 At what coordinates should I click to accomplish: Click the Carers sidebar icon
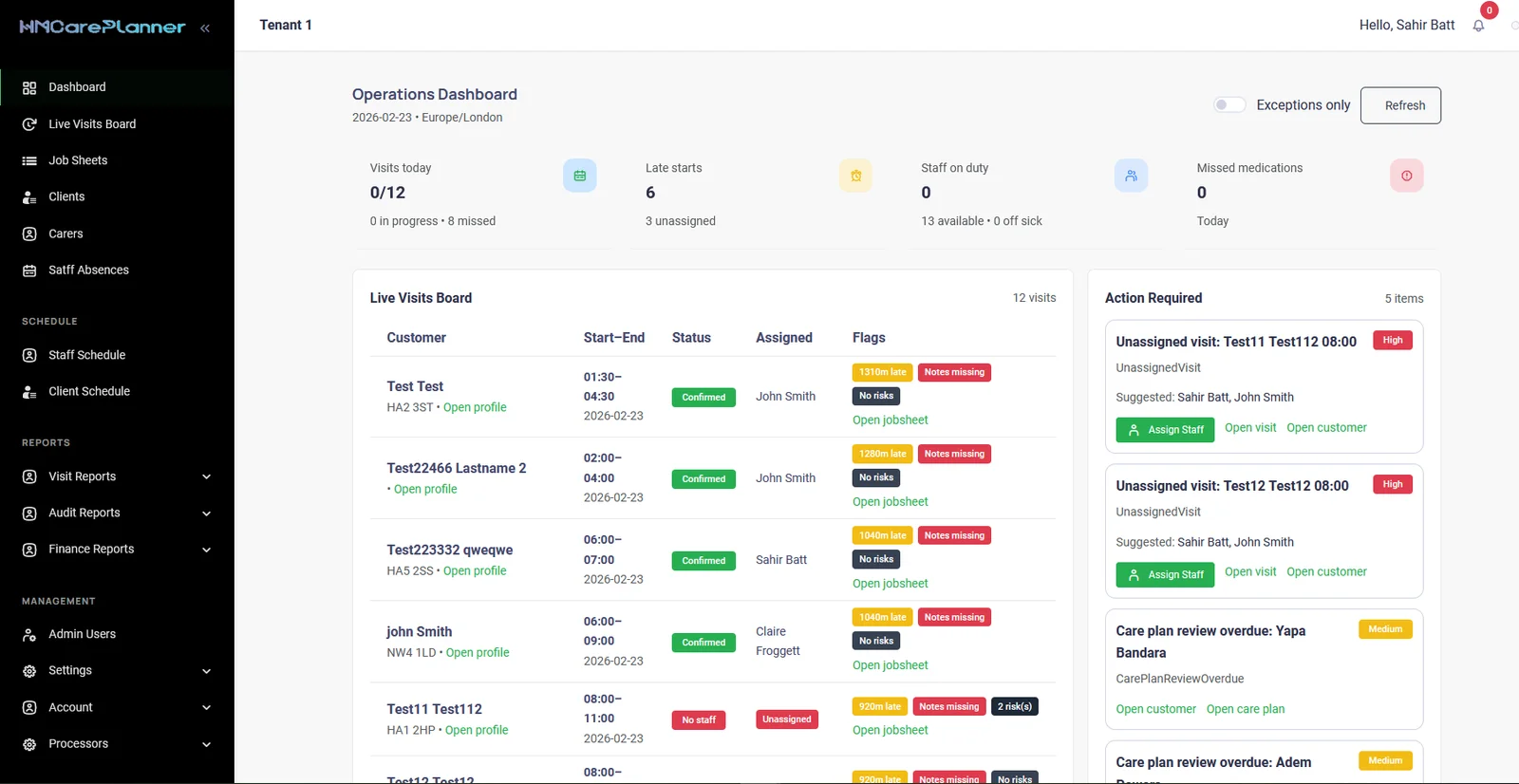click(x=29, y=233)
